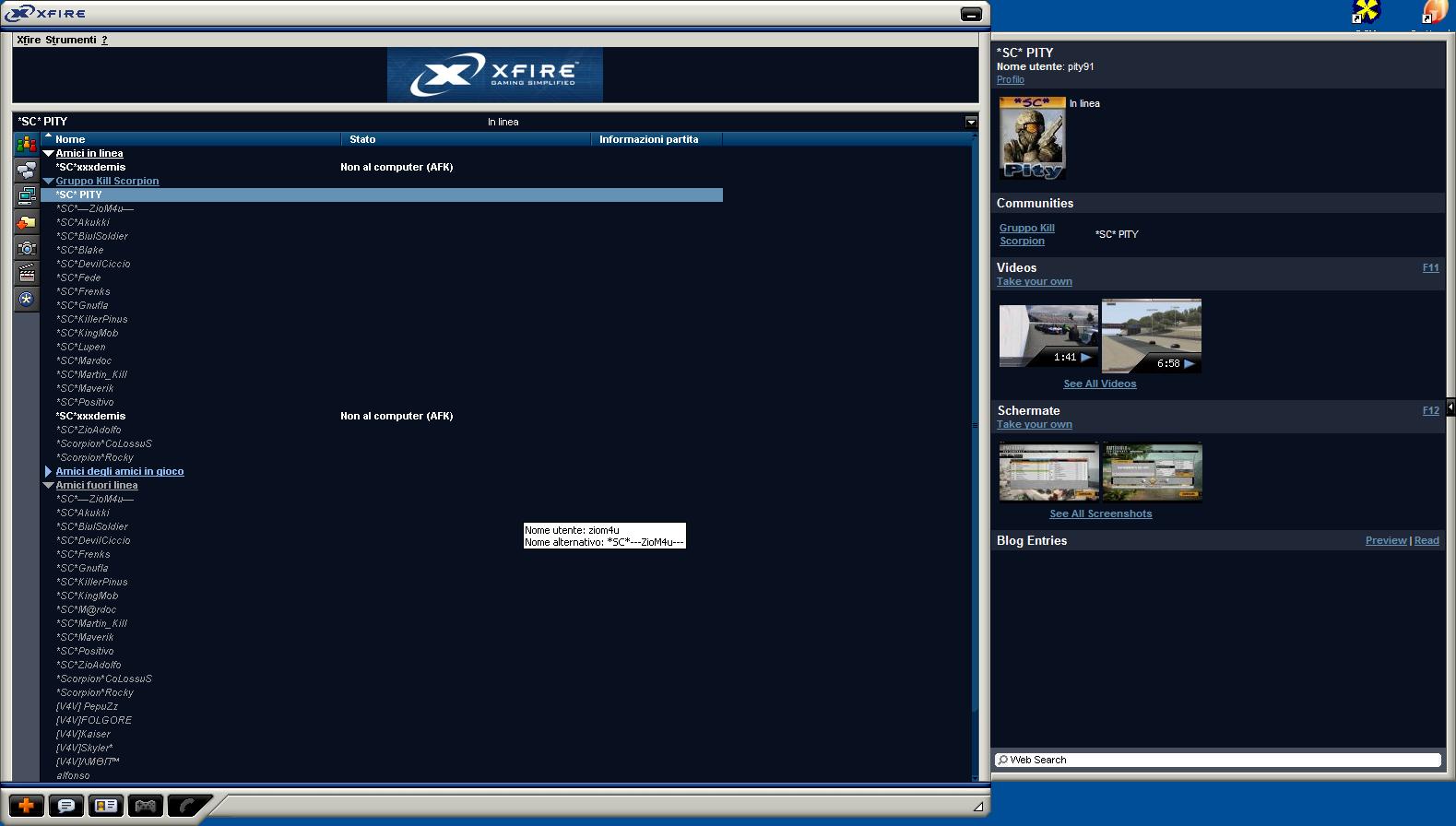Select *SC*Fede in the list

(78, 277)
